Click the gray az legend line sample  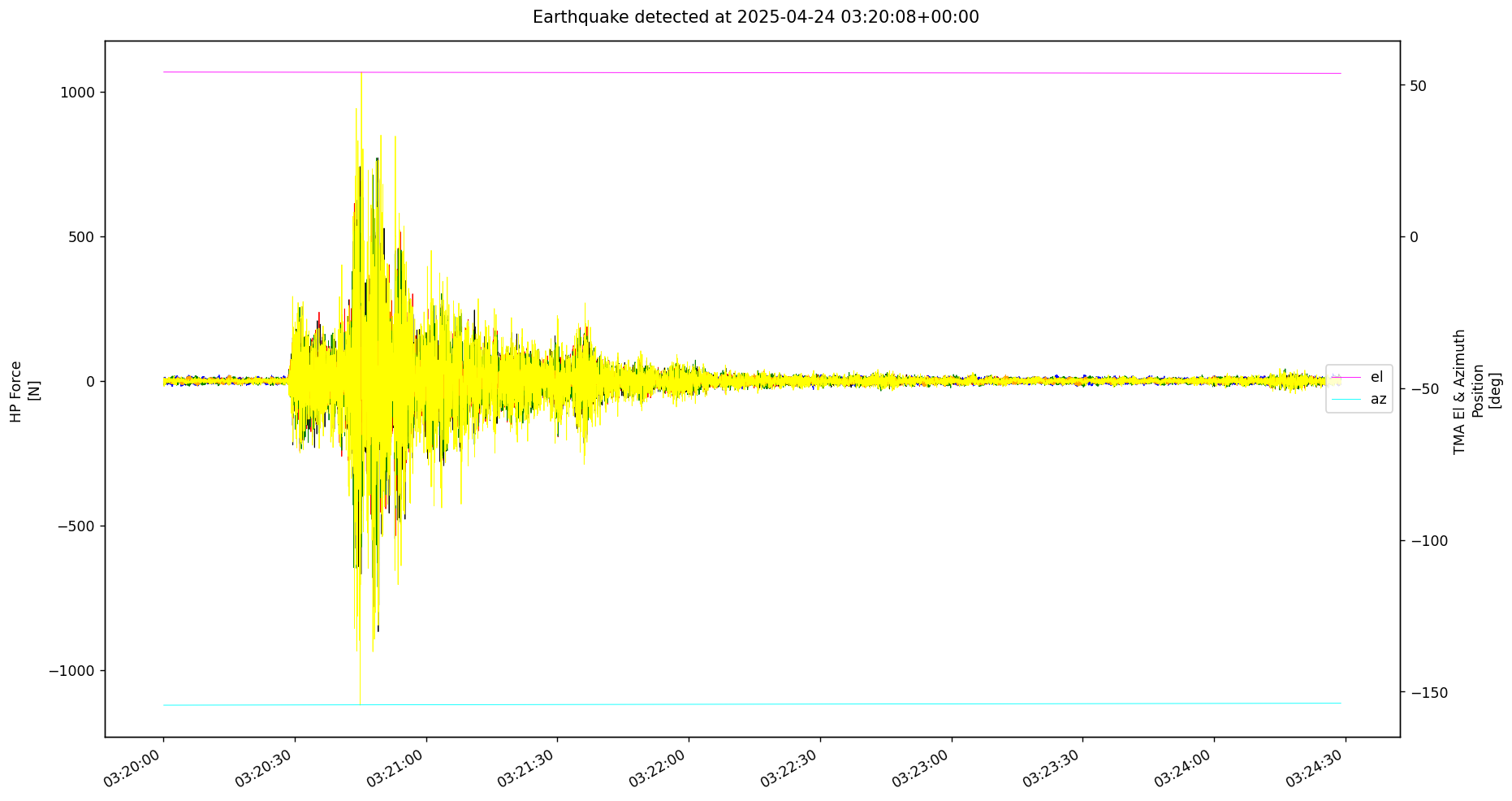pos(1346,399)
